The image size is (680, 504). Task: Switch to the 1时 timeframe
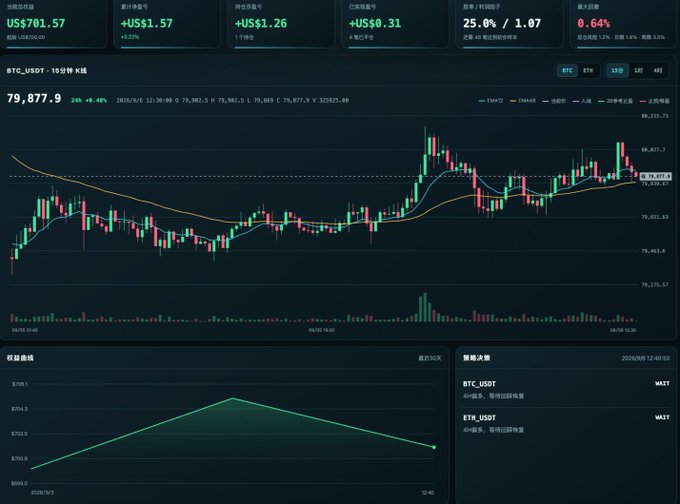[638, 70]
